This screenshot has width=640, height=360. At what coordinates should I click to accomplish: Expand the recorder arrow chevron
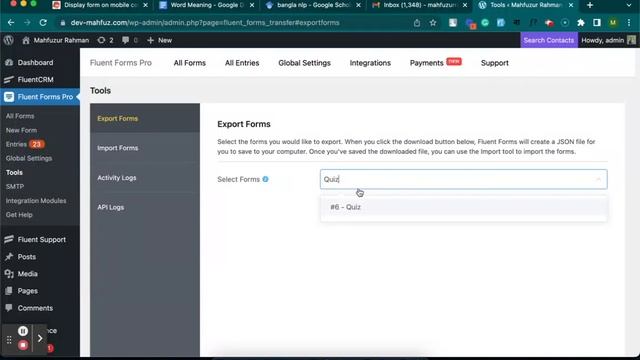40,338
